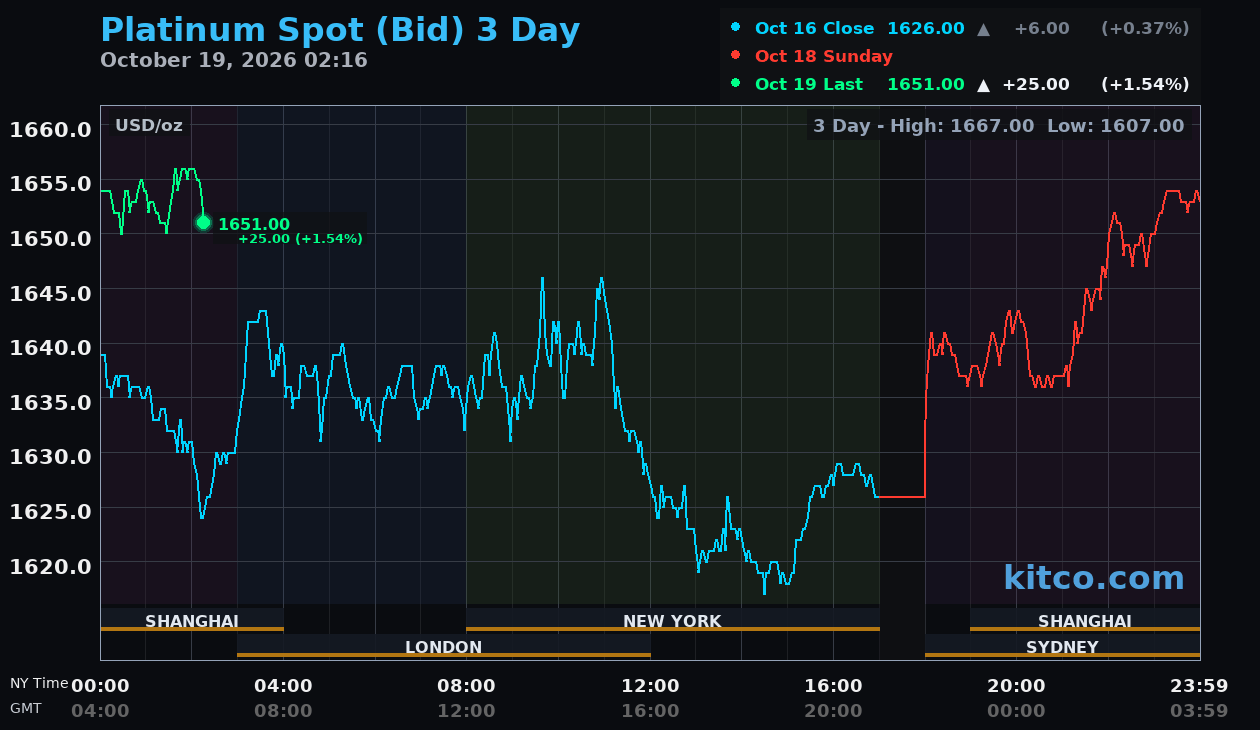This screenshot has height=730, width=1260.
Task: Click the 08:00 NY time tick
Action: tap(466, 686)
